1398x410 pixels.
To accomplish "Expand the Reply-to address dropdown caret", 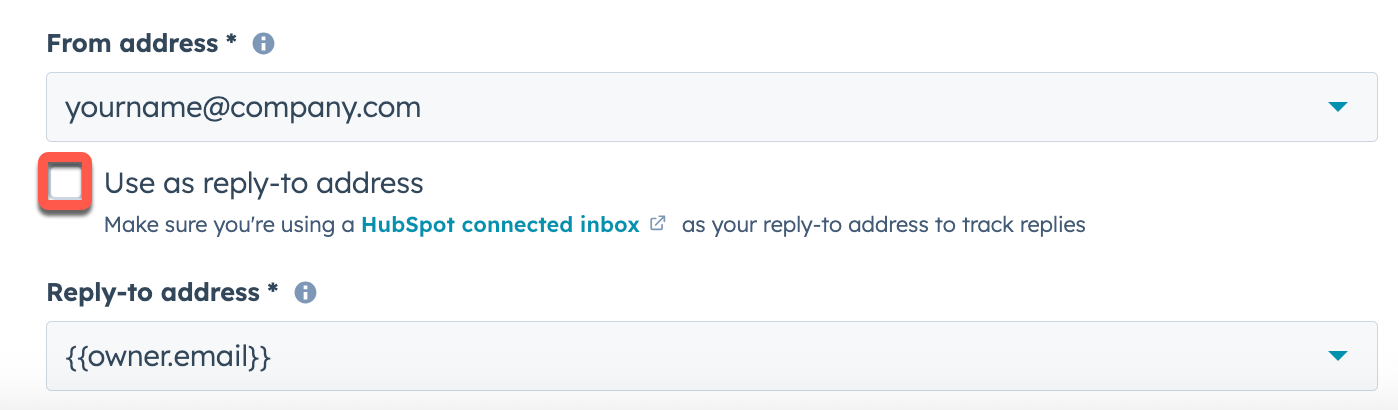I will [1337, 356].
